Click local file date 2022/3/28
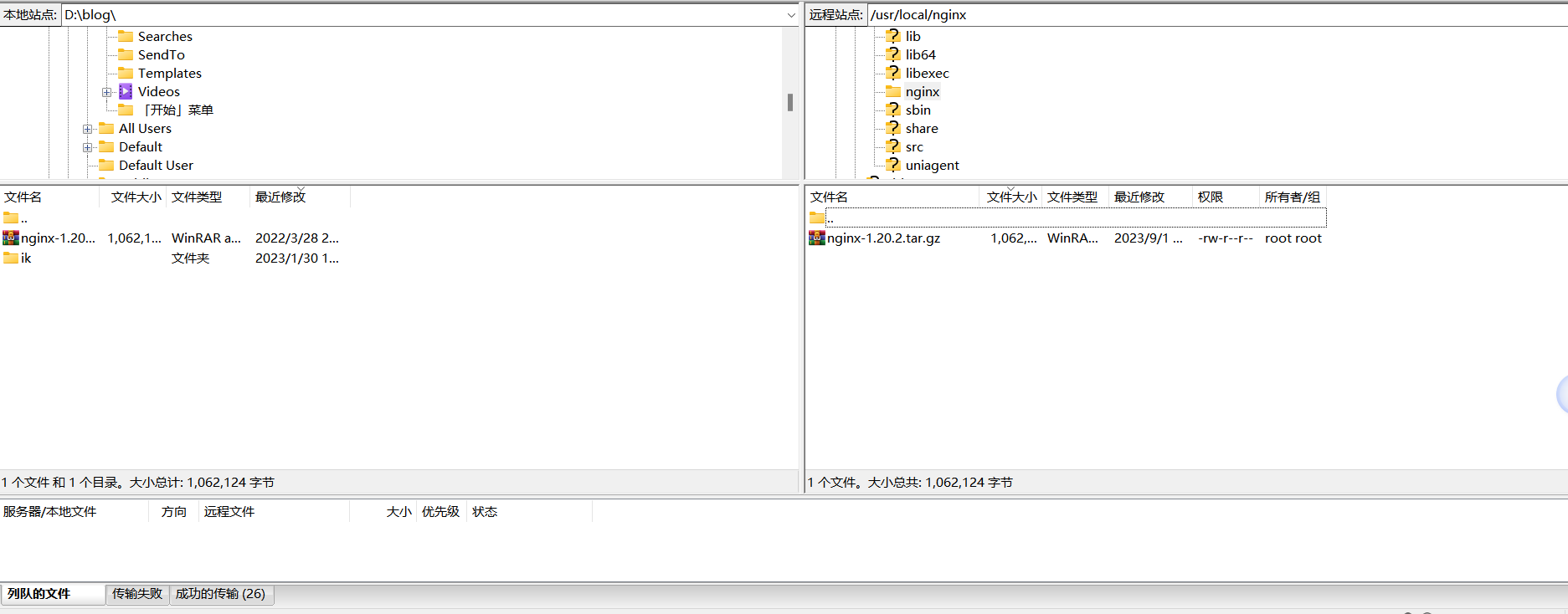1568x614 pixels. tap(297, 238)
